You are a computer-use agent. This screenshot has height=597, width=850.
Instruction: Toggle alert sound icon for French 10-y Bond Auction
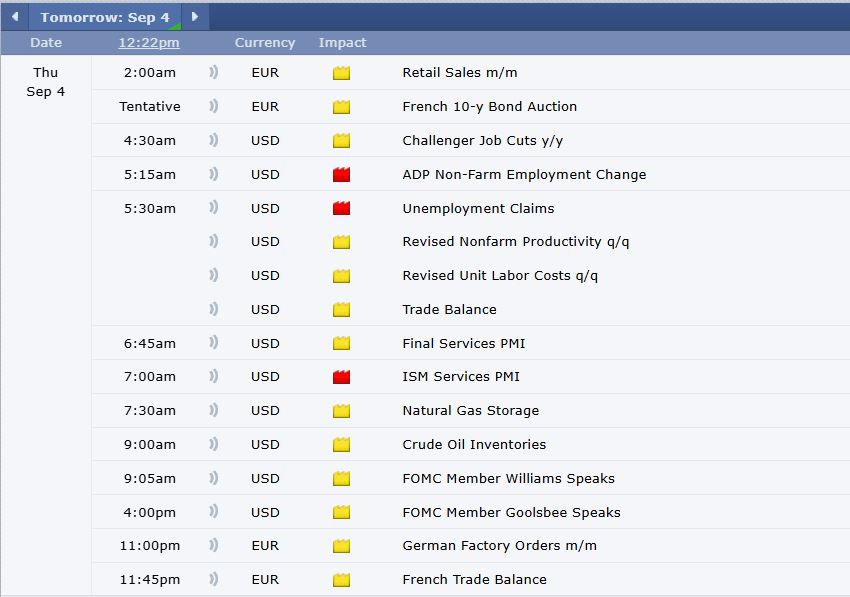click(x=214, y=106)
